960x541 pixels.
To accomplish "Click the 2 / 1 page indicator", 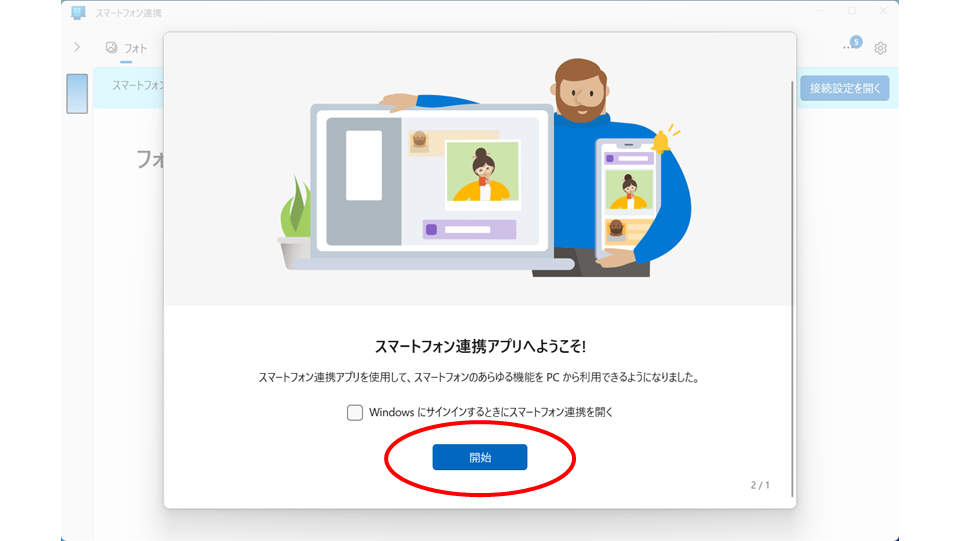I will [x=760, y=485].
